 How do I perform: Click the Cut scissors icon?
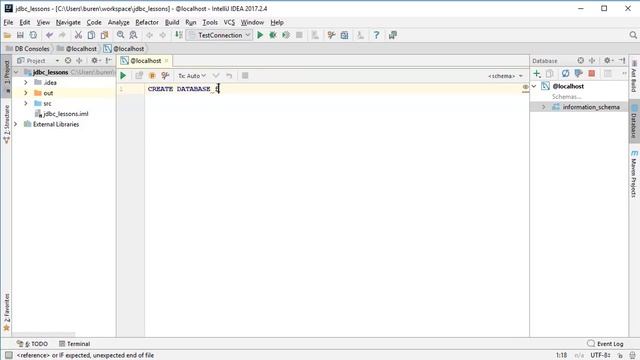[x=78, y=35]
